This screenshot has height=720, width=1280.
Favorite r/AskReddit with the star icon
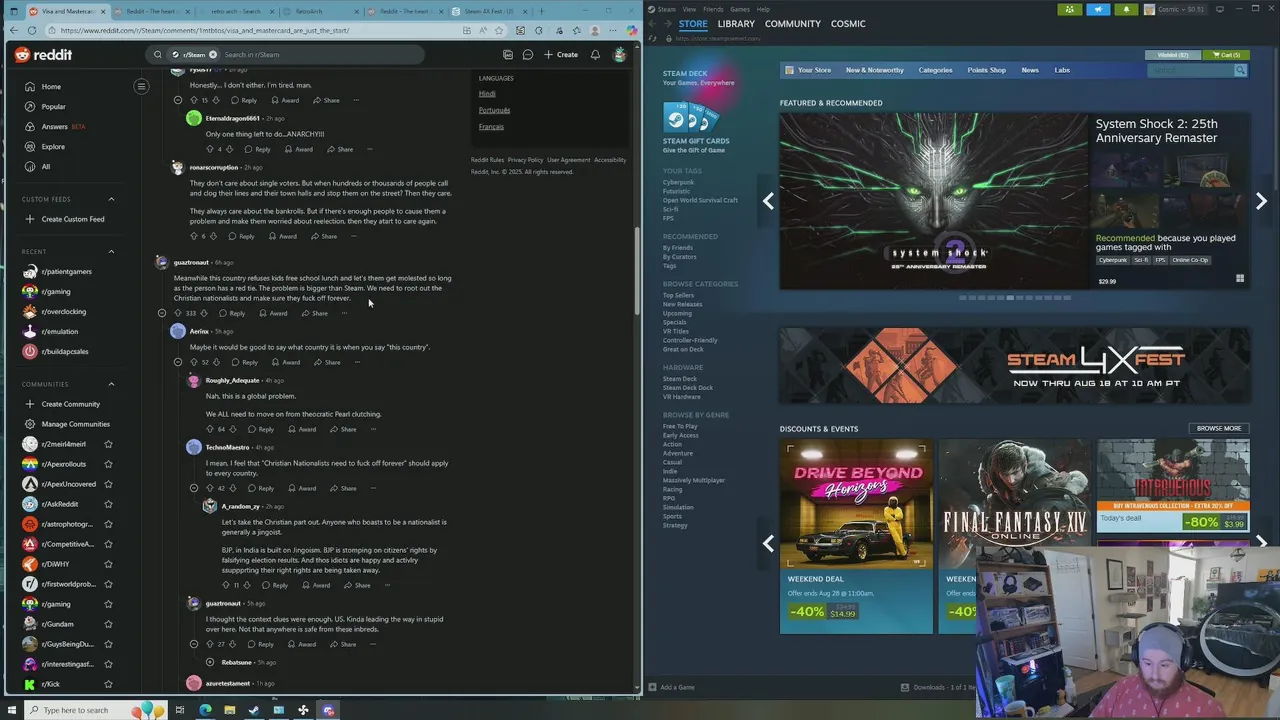(108, 504)
